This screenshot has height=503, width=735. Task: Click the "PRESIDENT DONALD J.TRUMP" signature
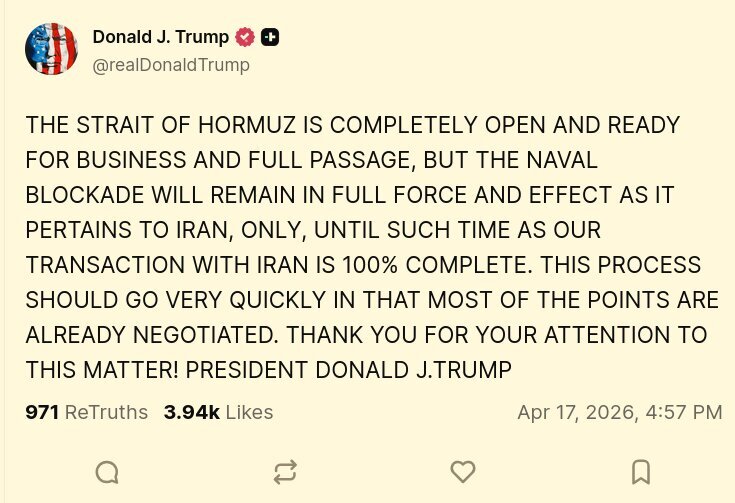[363, 370]
